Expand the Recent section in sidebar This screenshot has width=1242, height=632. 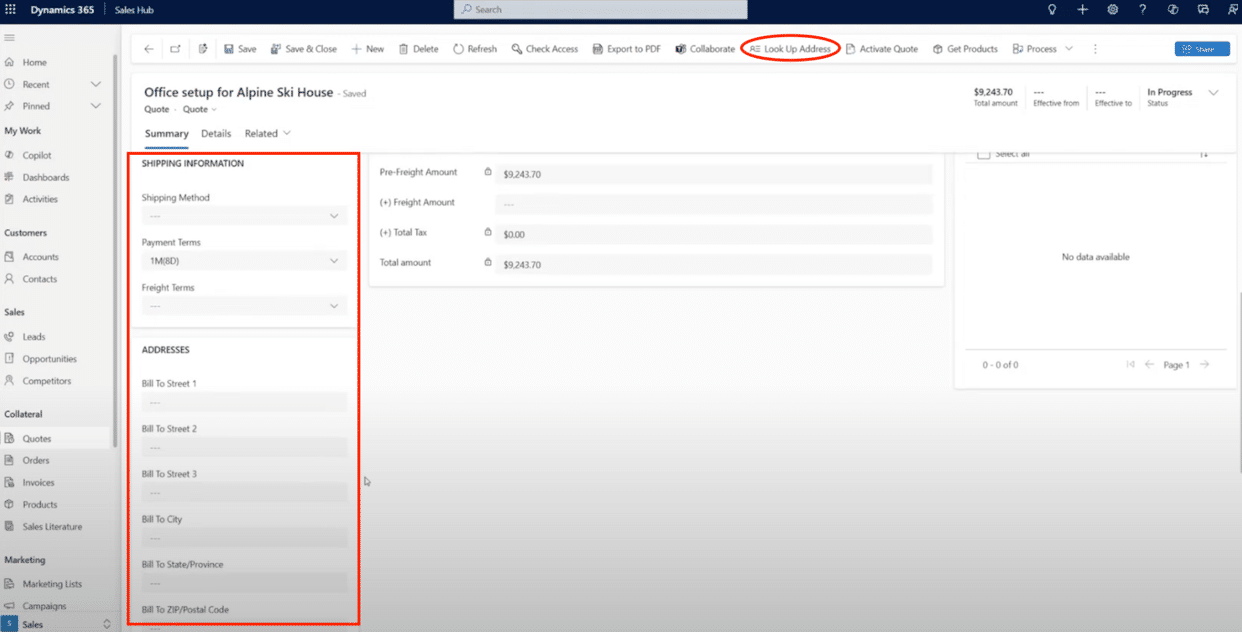coord(96,85)
